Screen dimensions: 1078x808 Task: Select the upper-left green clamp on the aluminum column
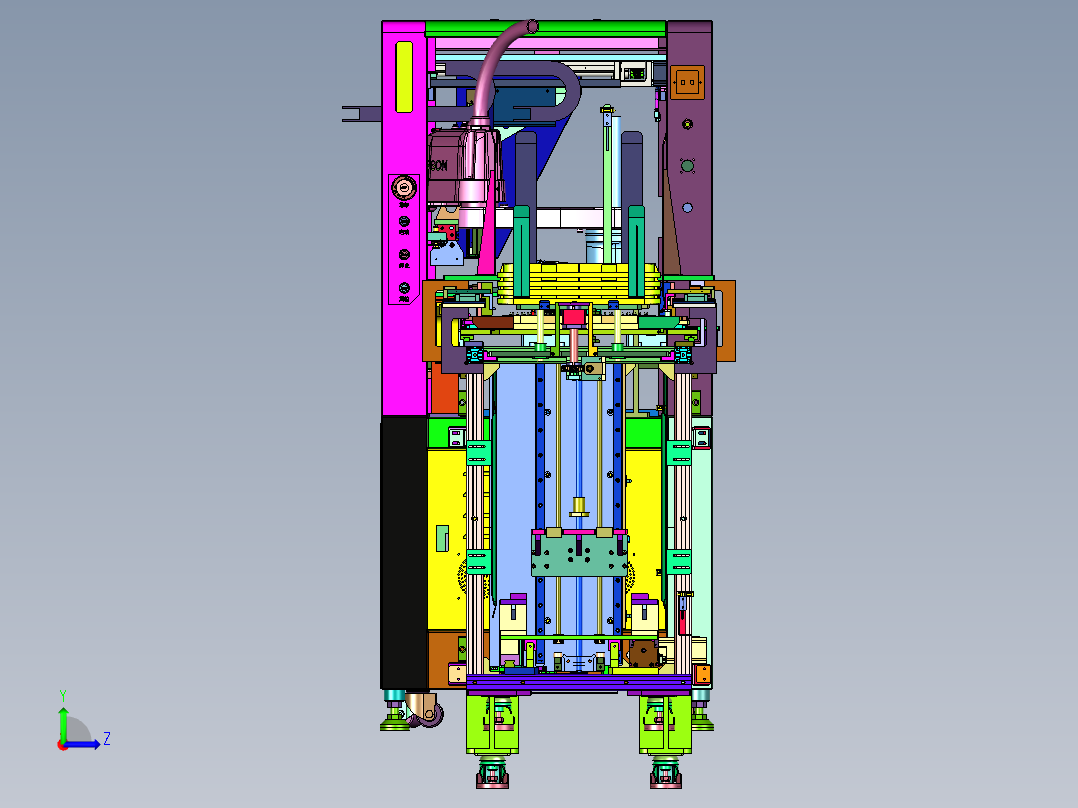478,453
